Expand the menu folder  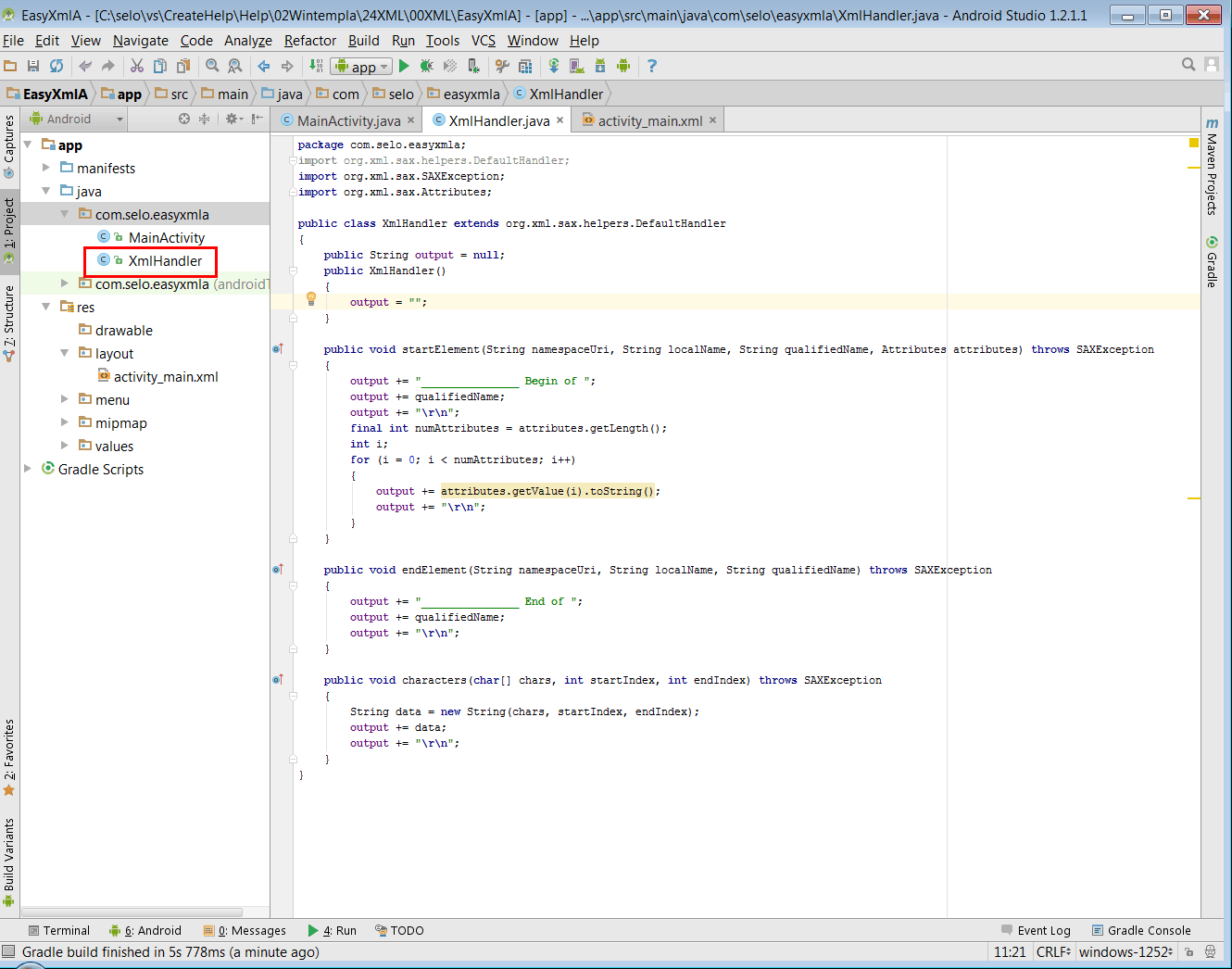click(x=65, y=399)
